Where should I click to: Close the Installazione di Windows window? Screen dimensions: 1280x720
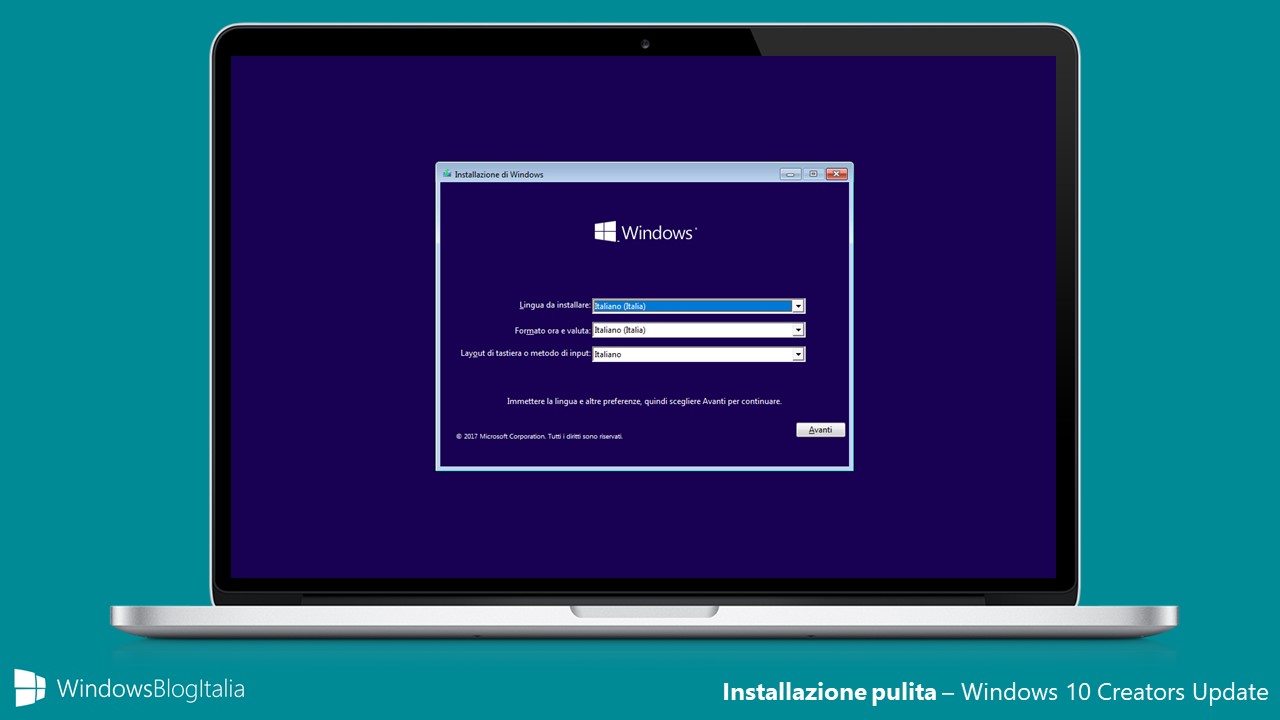point(836,174)
